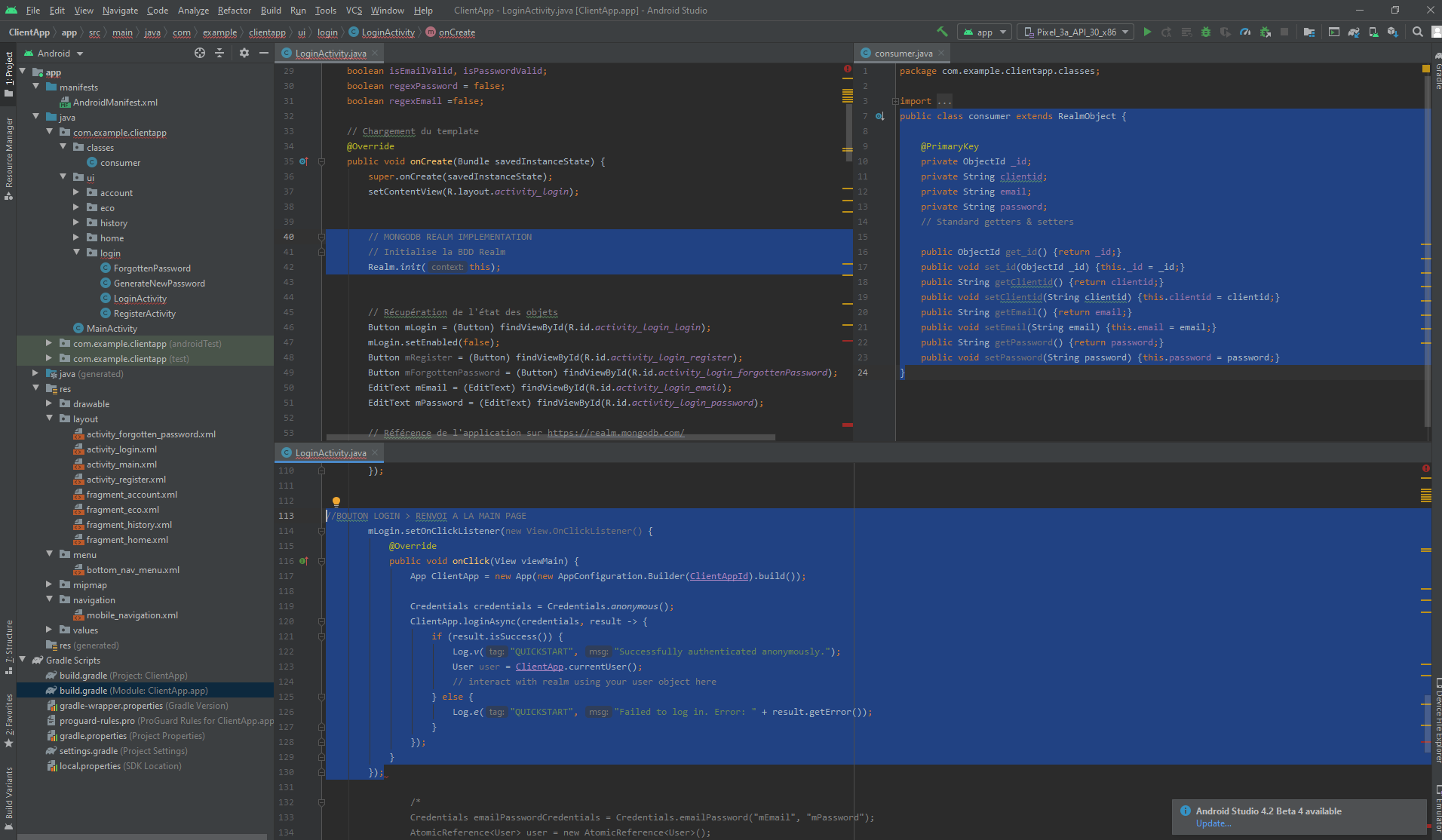Open the Pixel_3a_API_30_x86 device dropdown
The height and width of the screenshot is (840, 1442).
click(1075, 32)
